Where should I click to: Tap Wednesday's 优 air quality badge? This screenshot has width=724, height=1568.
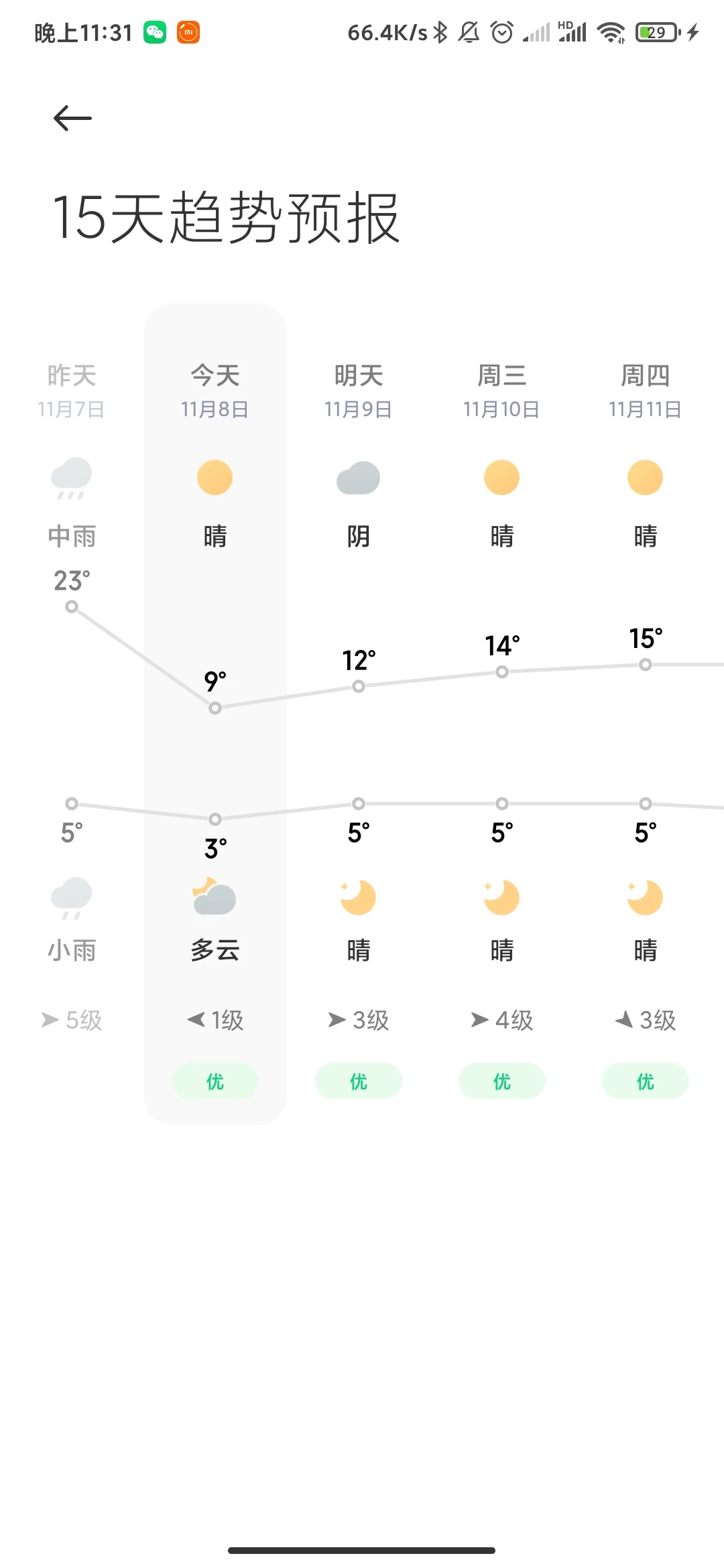coord(502,1081)
